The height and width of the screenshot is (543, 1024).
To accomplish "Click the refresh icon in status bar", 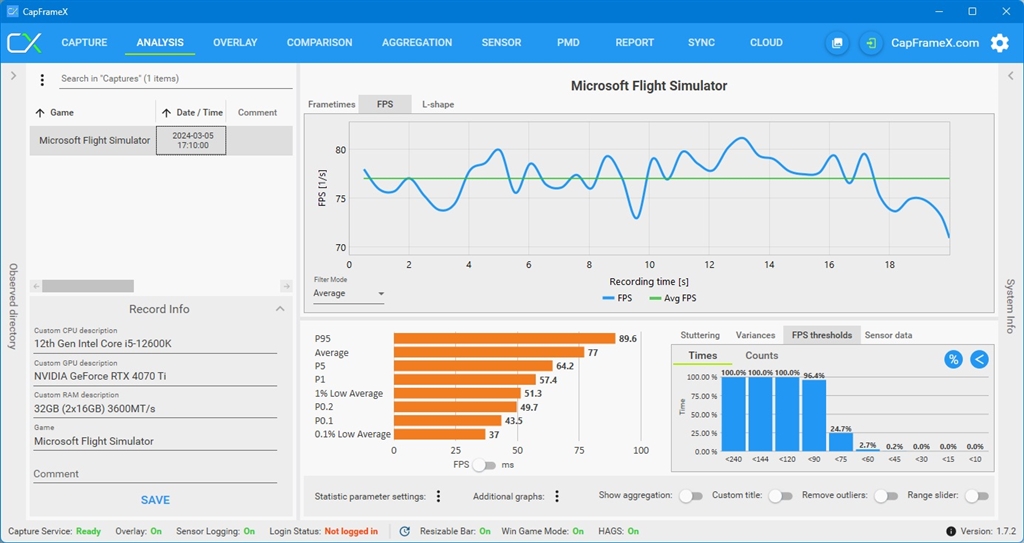I will [x=404, y=531].
